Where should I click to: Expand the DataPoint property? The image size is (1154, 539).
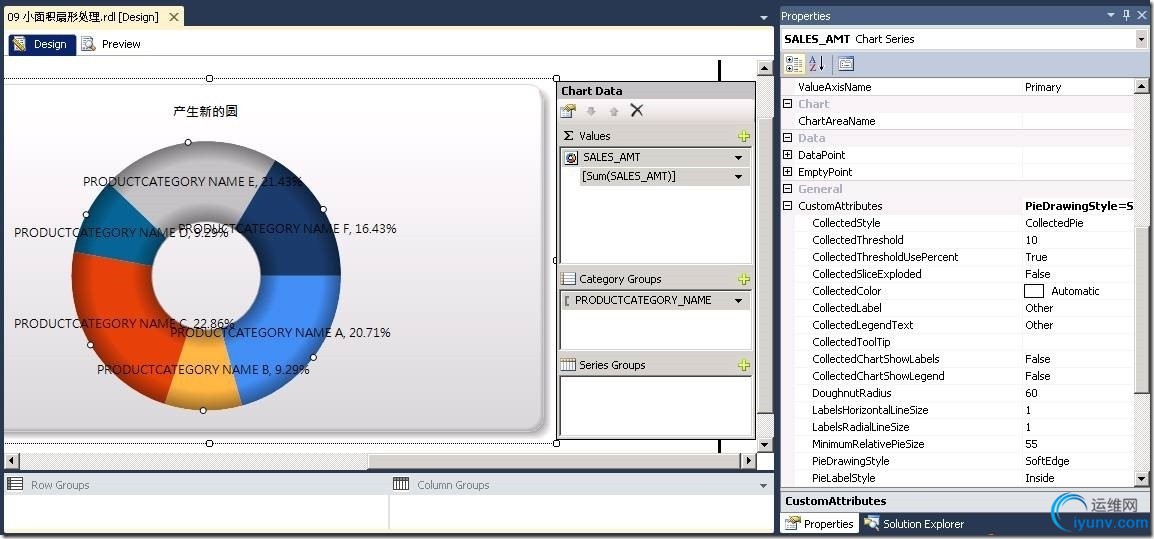(x=787, y=155)
